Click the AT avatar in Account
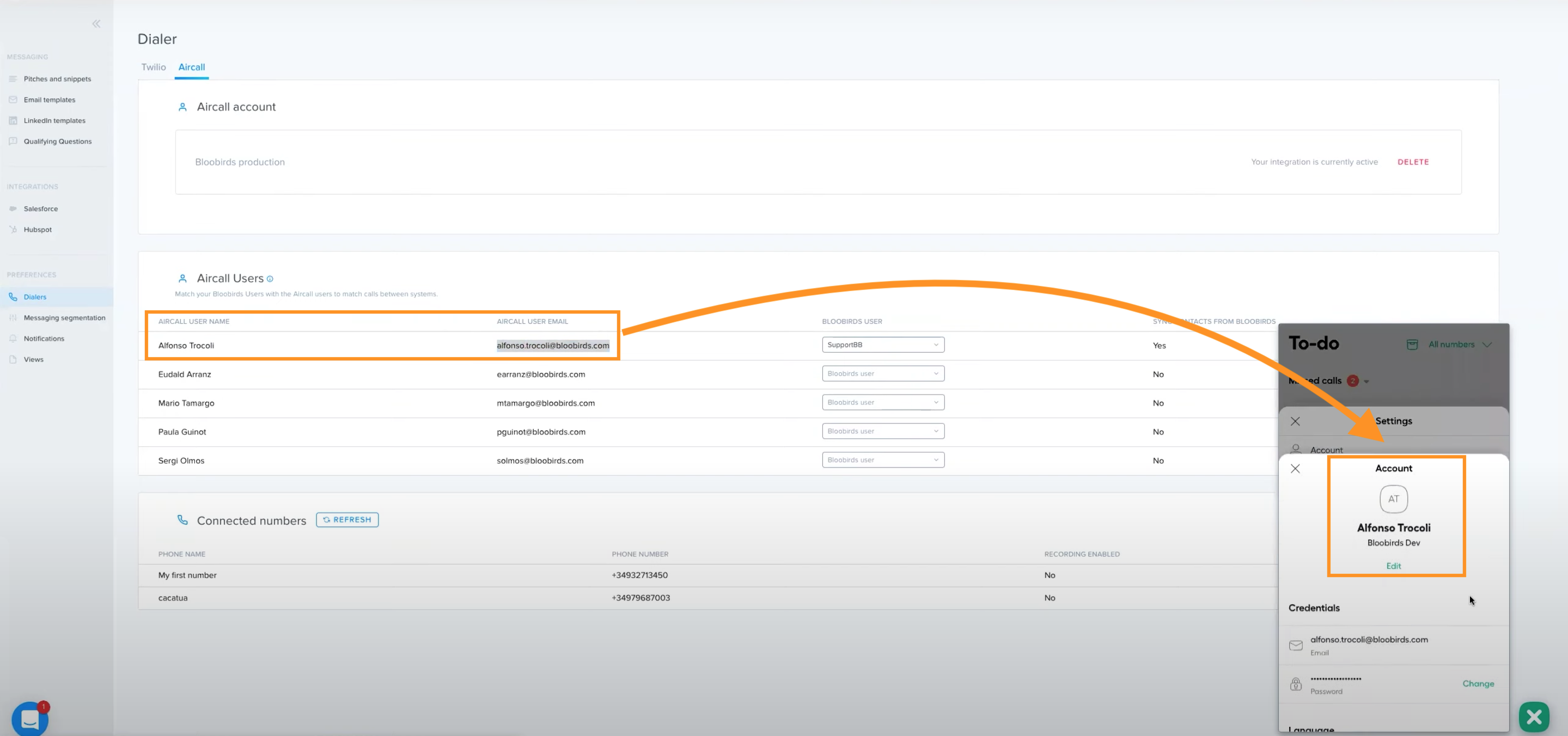 pyautogui.click(x=1393, y=499)
